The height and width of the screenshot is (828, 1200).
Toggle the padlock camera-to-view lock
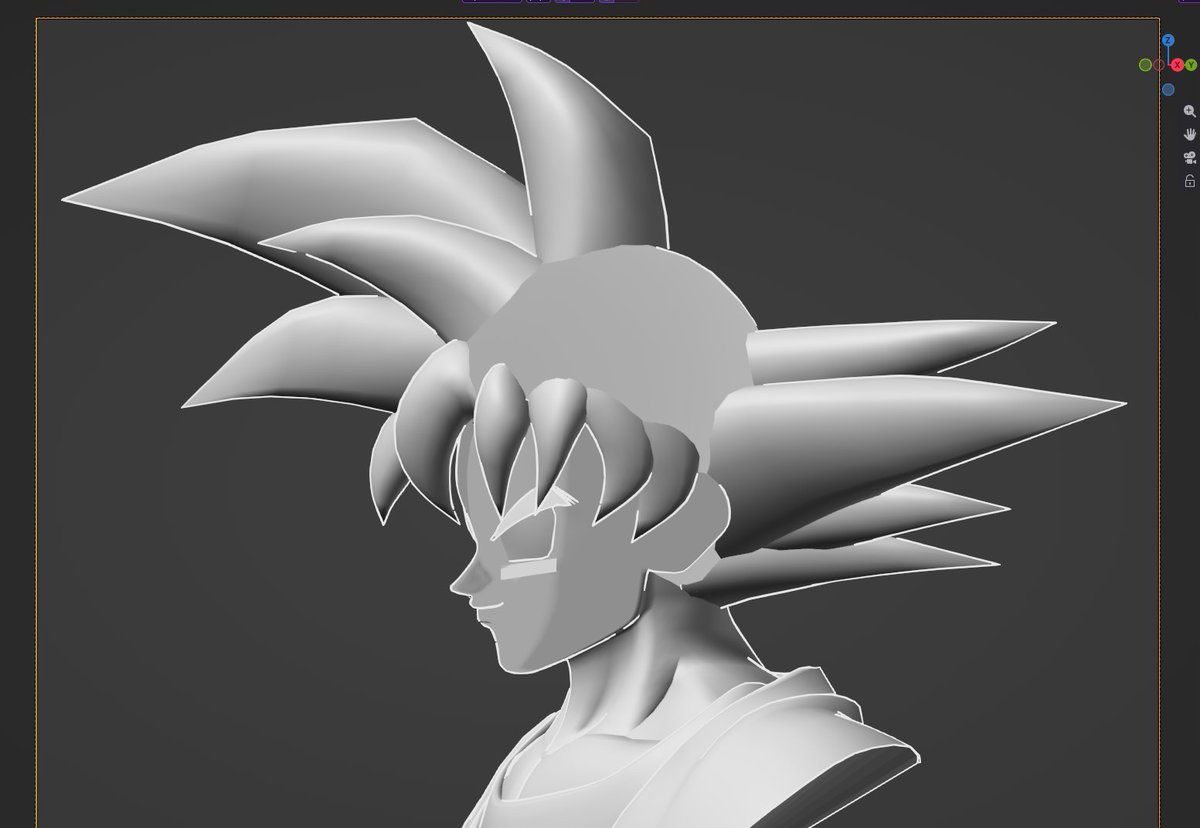pos(1190,181)
